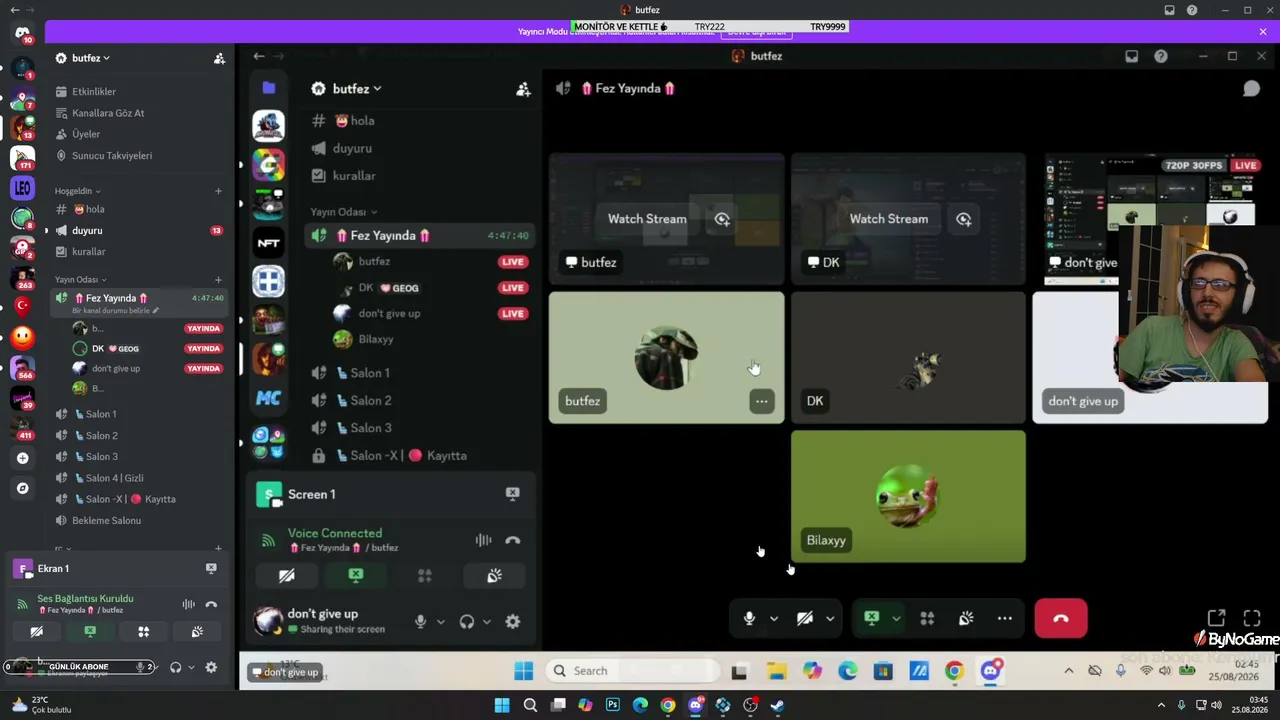Disconnect using phone icon beside Ses Bağlantısı Kuruldu

pos(211,604)
